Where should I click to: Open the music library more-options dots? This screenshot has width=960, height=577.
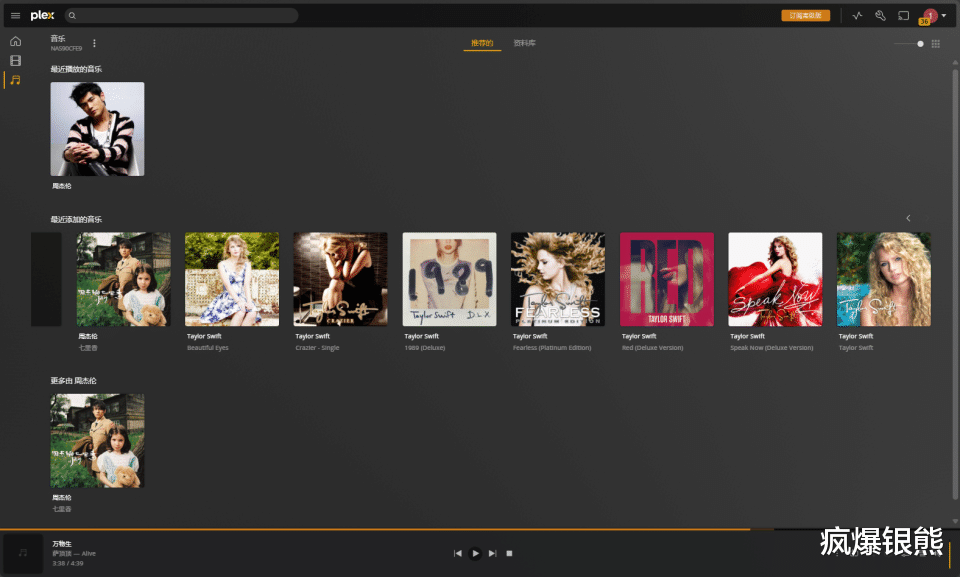[94, 43]
